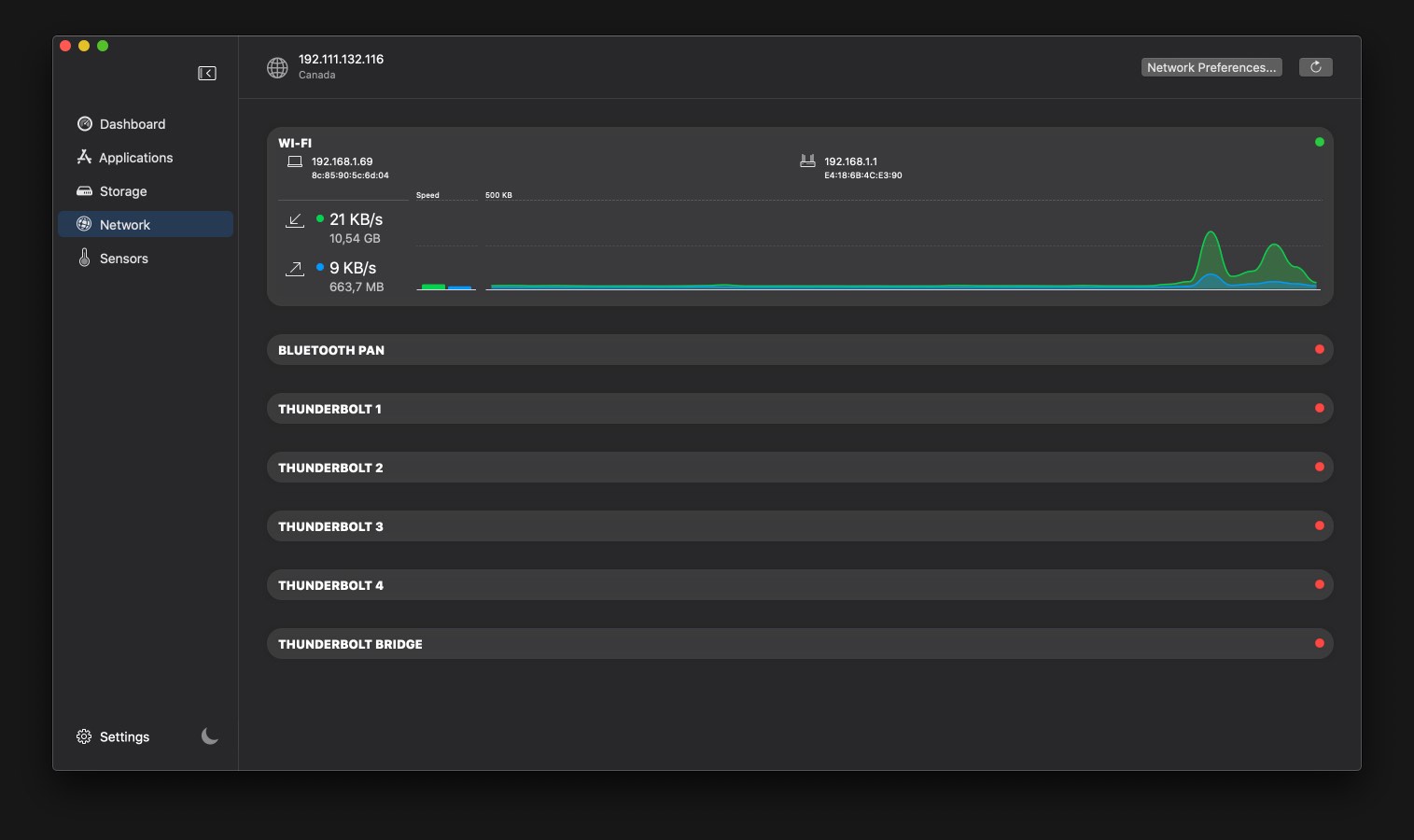
Task: Click the 21 KB/s download speed
Action: tap(356, 219)
